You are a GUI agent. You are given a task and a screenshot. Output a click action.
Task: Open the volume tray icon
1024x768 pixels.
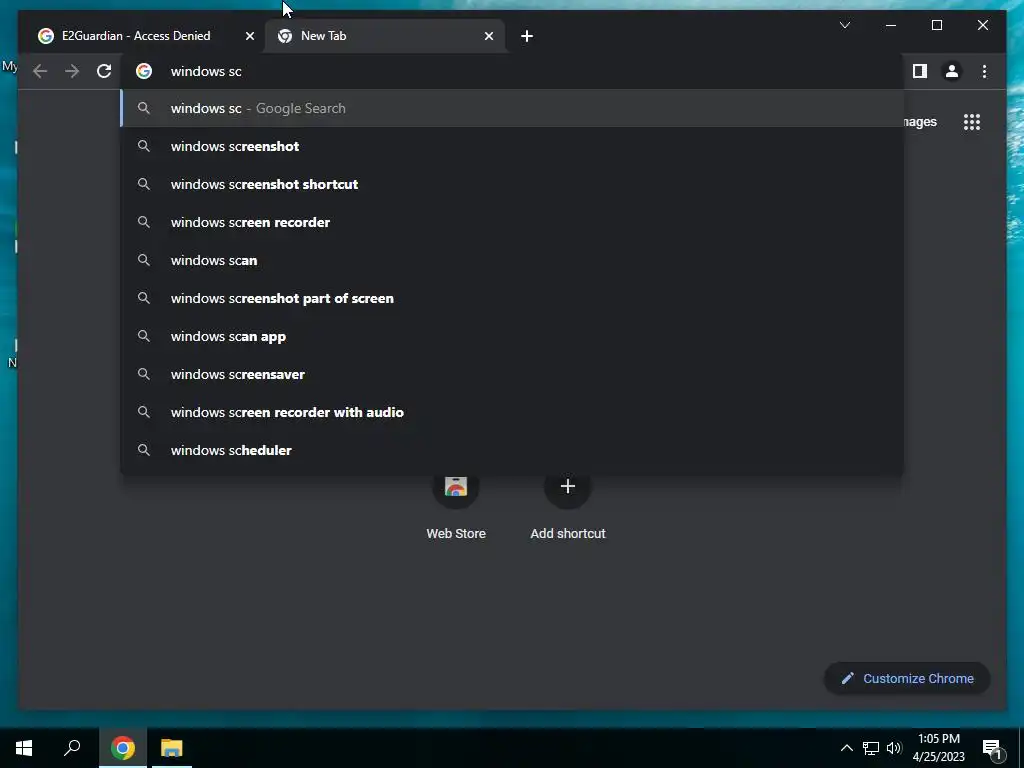pos(894,748)
